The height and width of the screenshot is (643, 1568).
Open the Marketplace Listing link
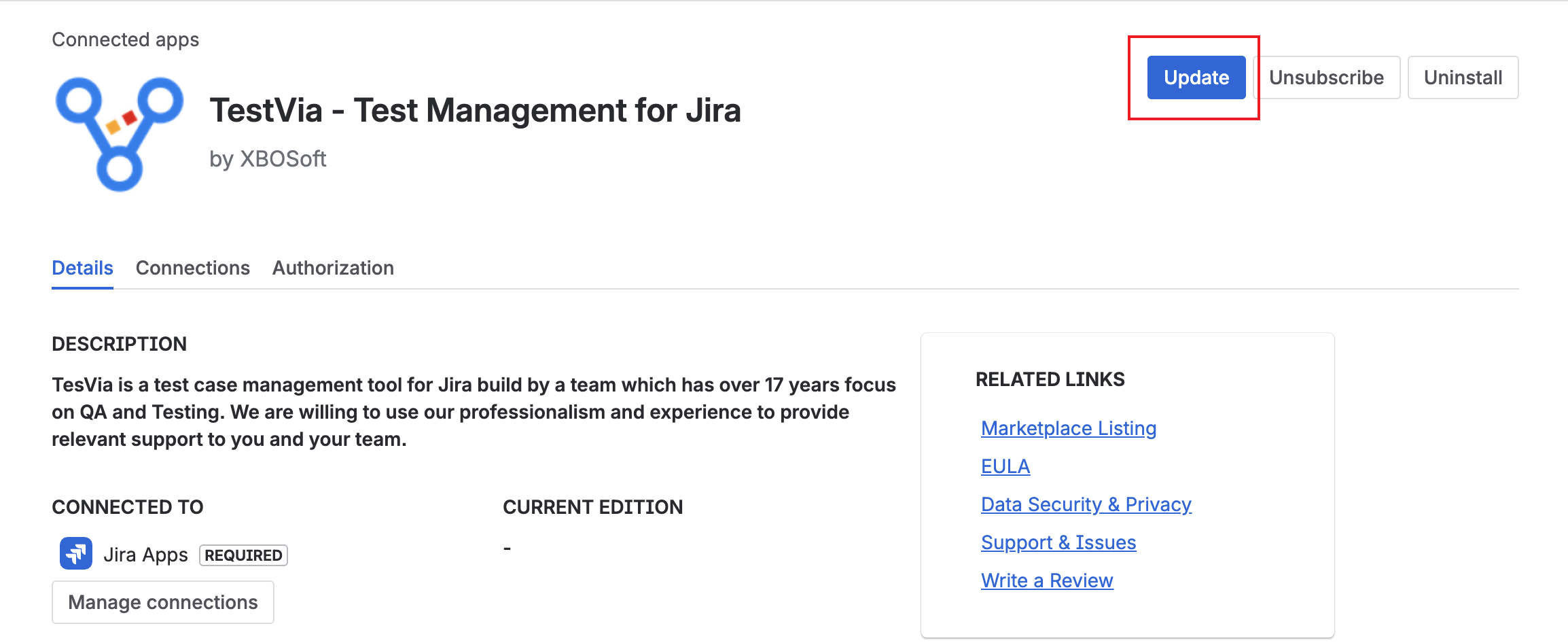(x=1069, y=428)
